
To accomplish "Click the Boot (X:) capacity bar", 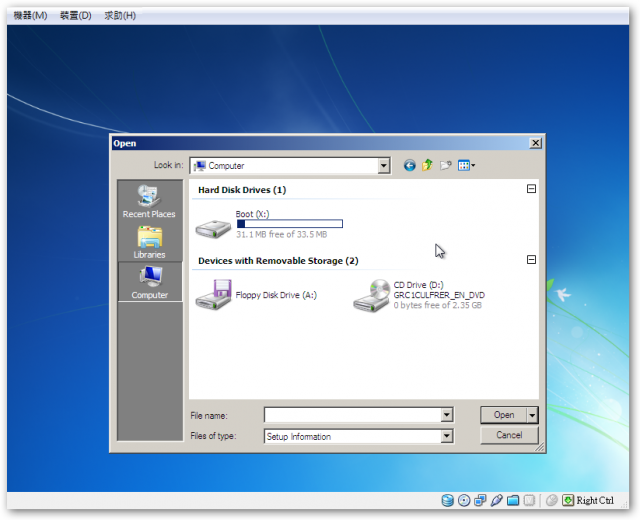I will [x=290, y=224].
